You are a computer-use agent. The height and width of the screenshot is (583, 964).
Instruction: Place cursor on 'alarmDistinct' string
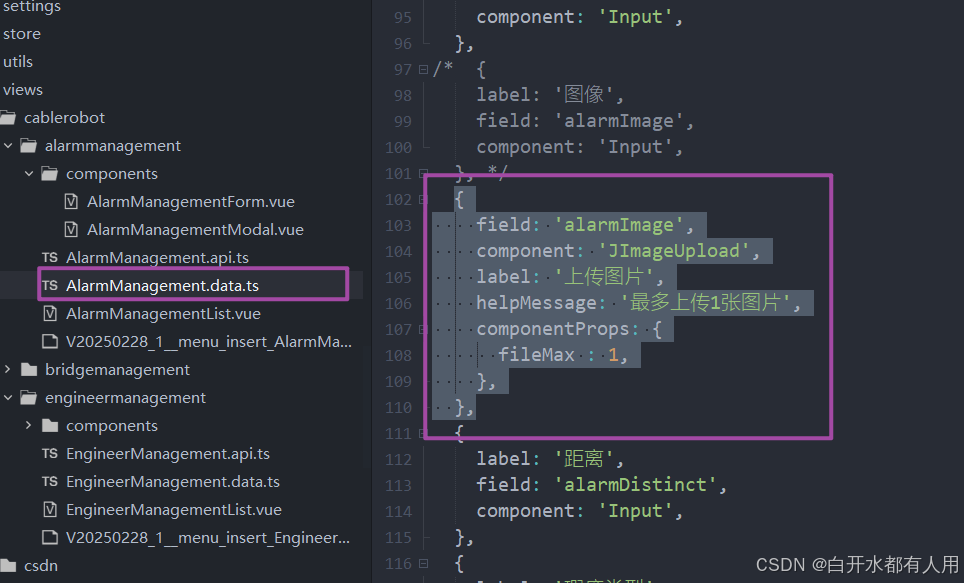(634, 485)
